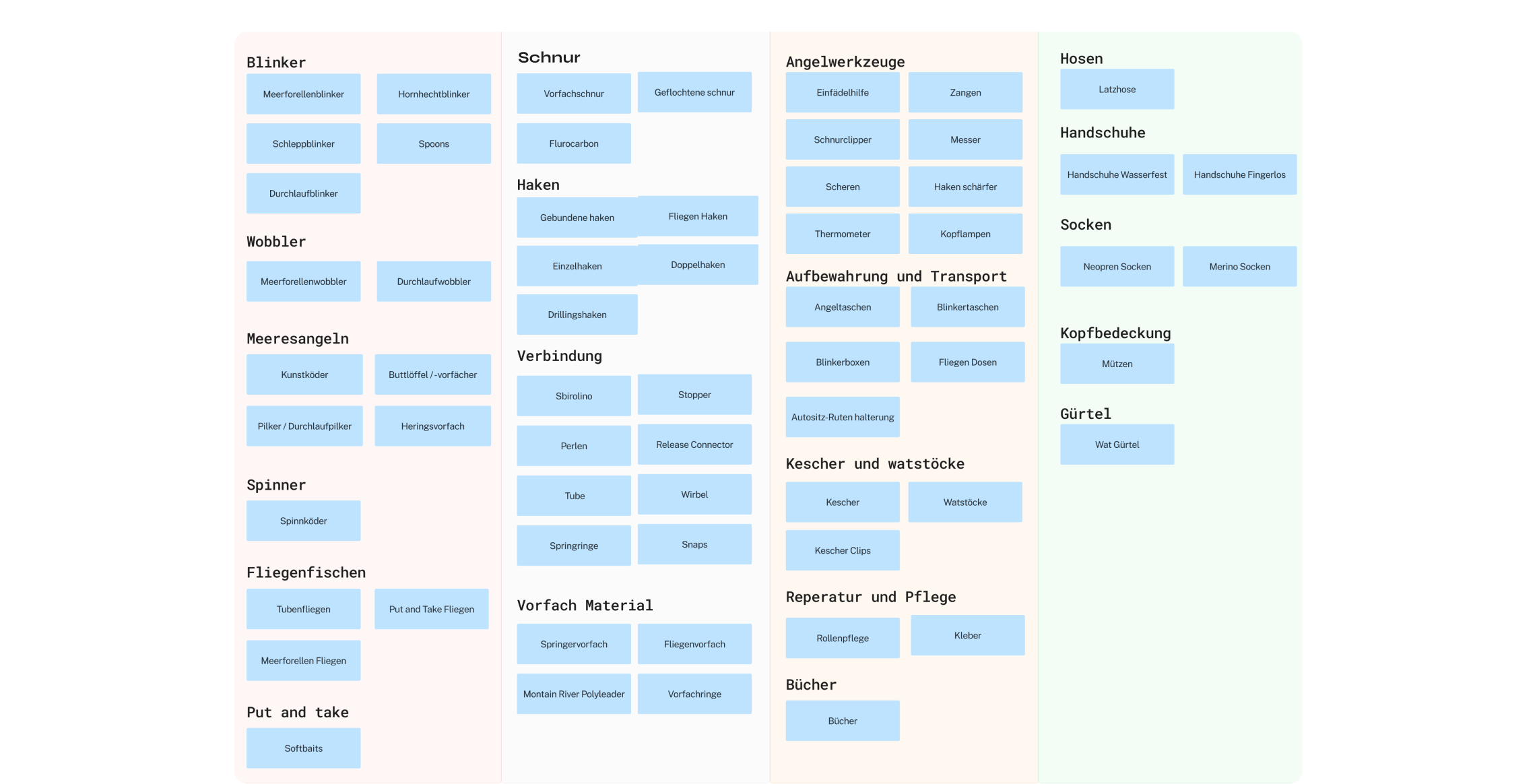The height and width of the screenshot is (784, 1537).
Task: Click the Wat Gürtel belt item
Action: coord(1116,444)
